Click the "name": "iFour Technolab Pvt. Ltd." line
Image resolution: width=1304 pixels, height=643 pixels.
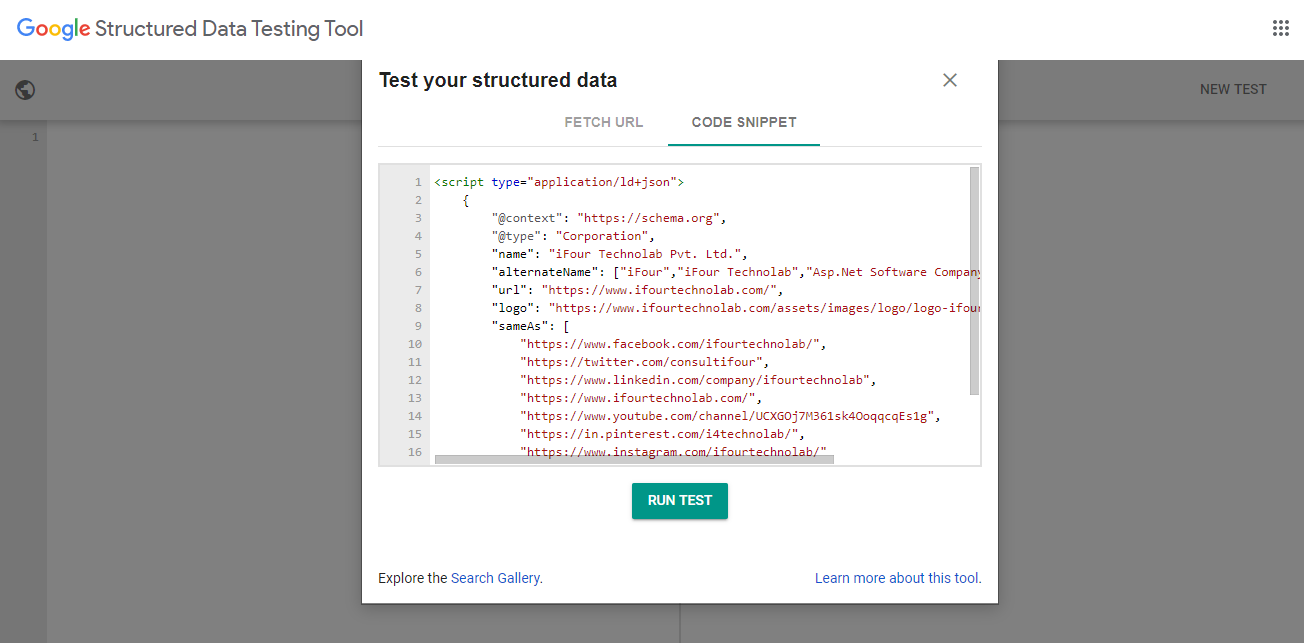click(x=619, y=254)
